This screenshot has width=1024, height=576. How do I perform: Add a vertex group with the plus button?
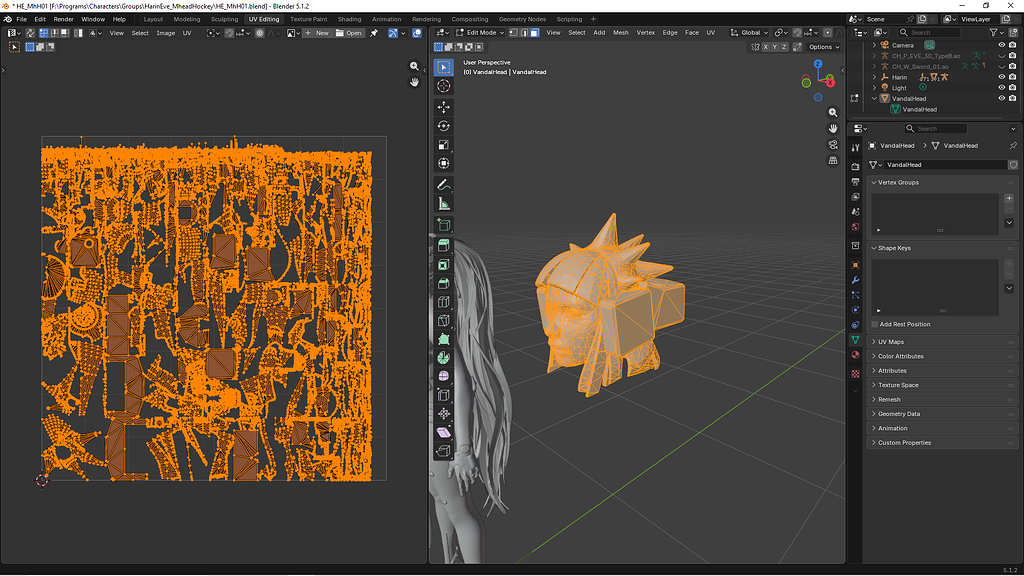(x=1009, y=198)
